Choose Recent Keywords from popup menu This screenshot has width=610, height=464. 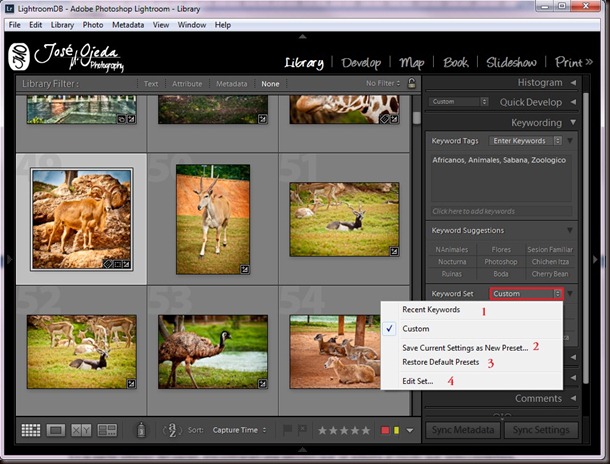472,310
